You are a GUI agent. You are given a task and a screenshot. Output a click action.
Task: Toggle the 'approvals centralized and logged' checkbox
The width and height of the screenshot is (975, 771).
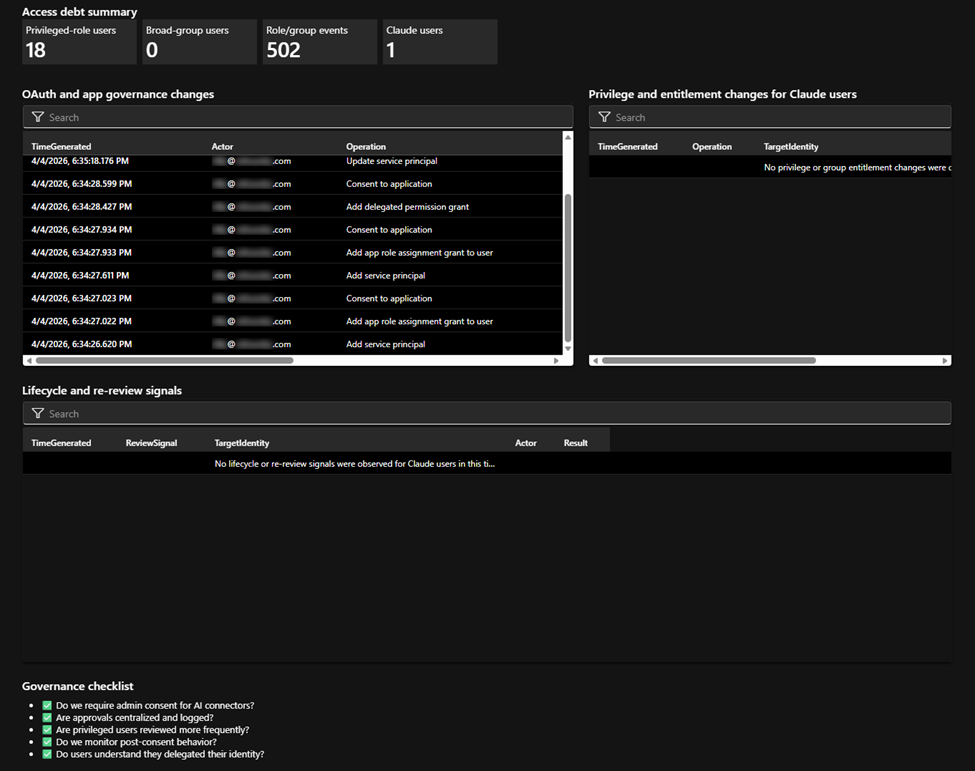pyautogui.click(x=47, y=718)
